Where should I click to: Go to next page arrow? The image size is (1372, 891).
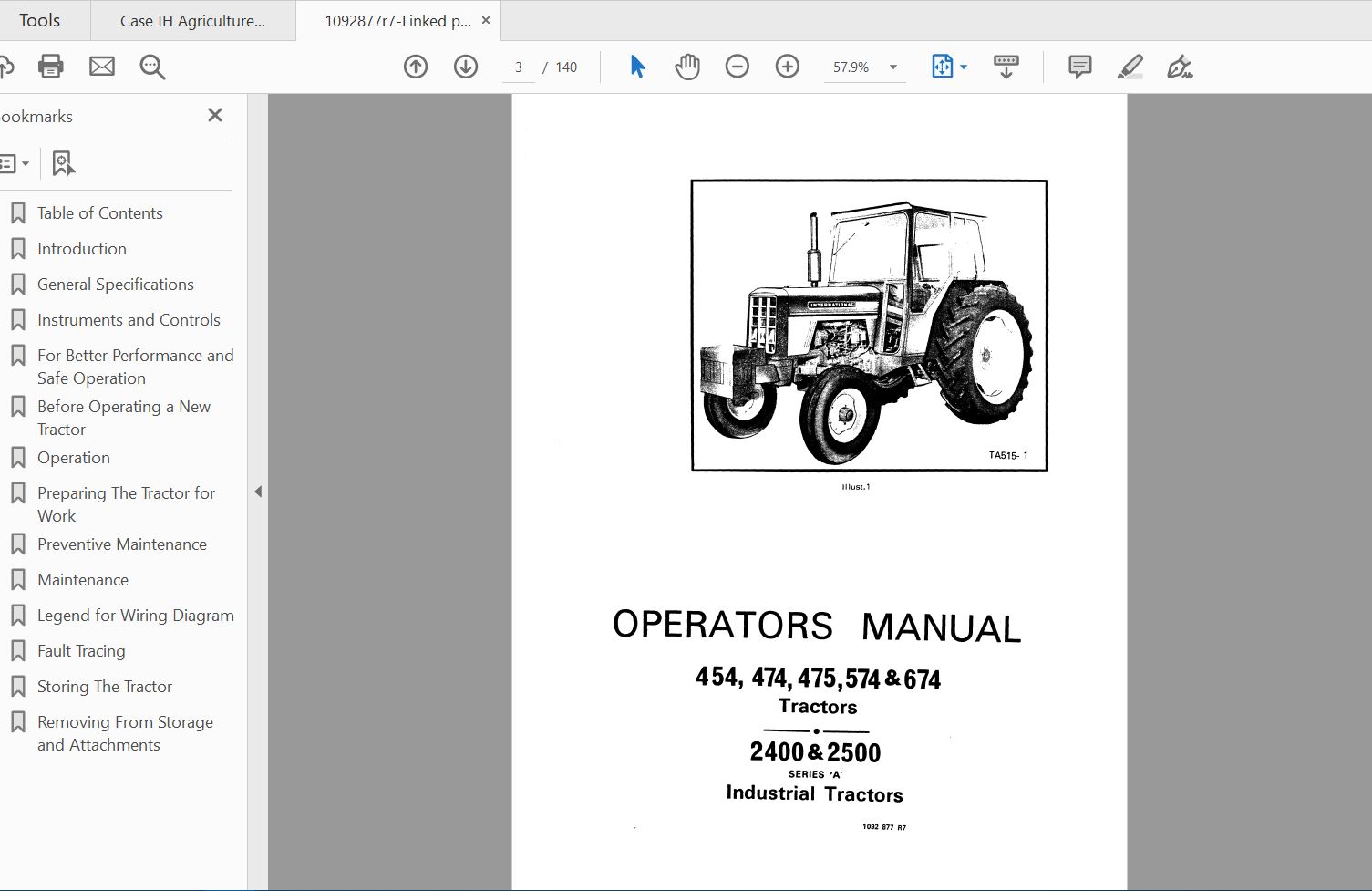click(x=466, y=67)
